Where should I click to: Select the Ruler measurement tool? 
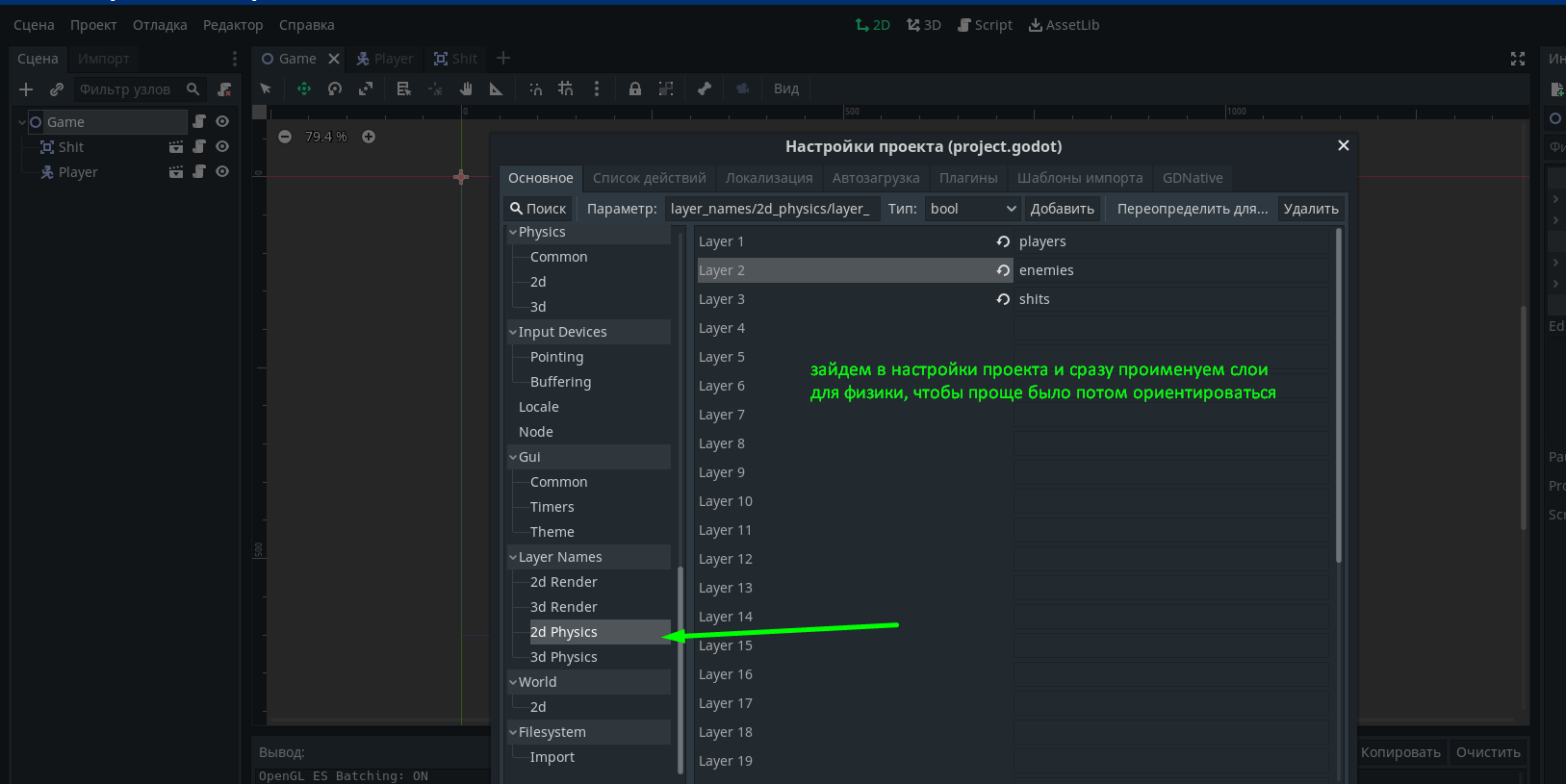pyautogui.click(x=497, y=89)
